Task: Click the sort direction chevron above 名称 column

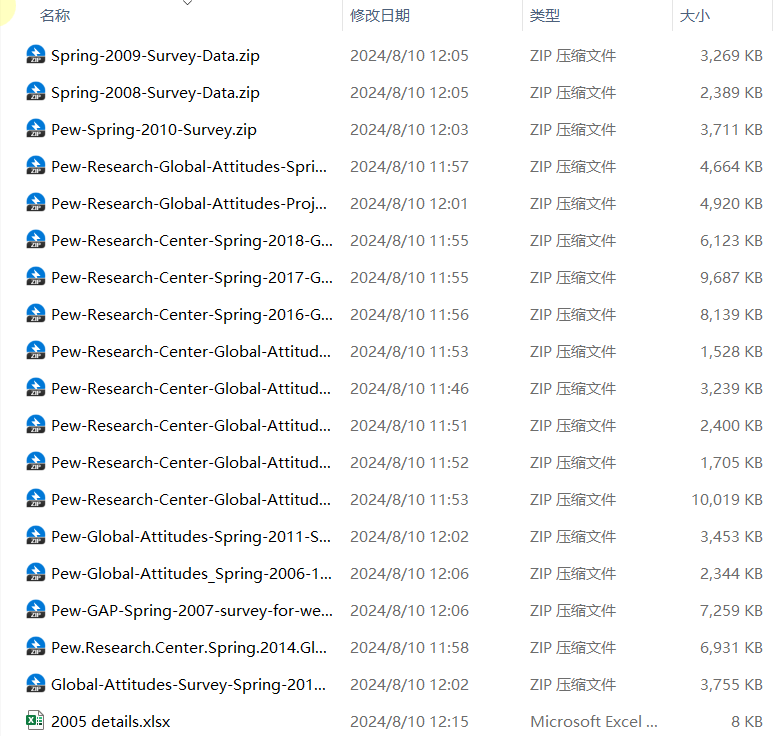Action: (187, 2)
